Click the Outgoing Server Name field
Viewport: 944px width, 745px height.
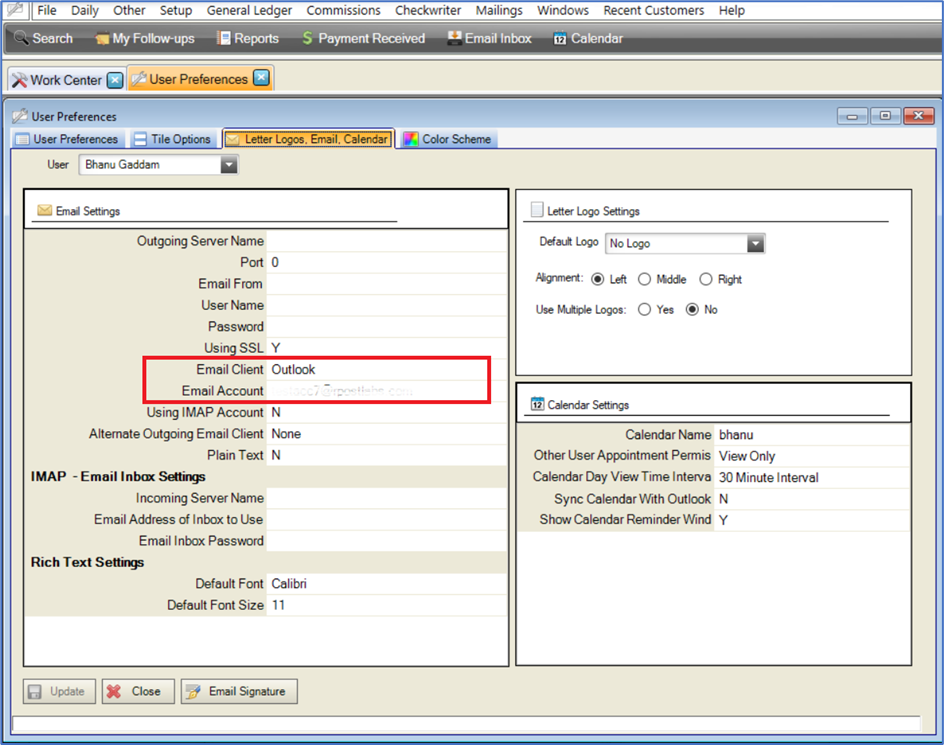(x=386, y=241)
